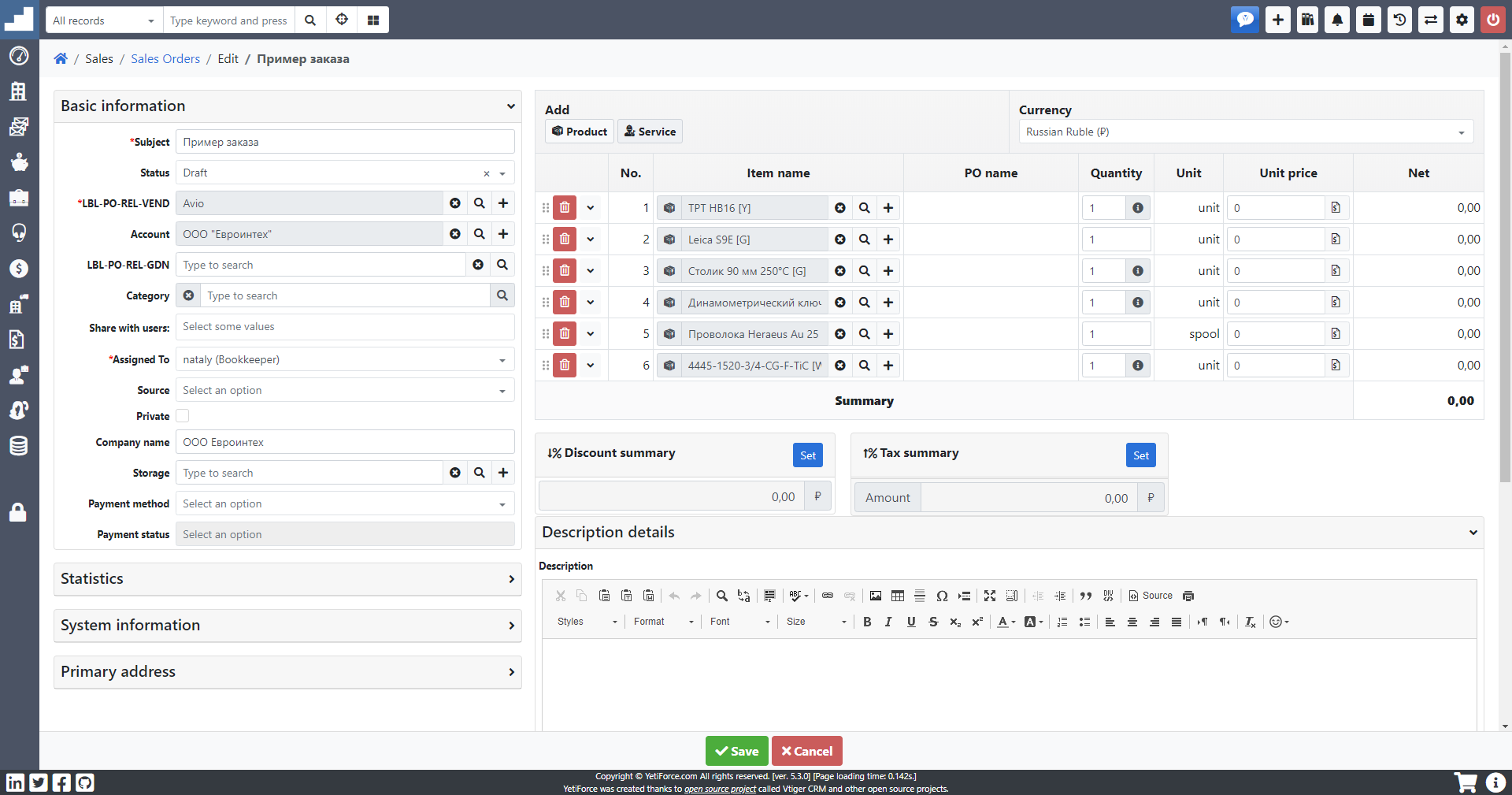Open the LinkedIn footer icon
Viewport: 1512px width, 795px height.
point(15,782)
